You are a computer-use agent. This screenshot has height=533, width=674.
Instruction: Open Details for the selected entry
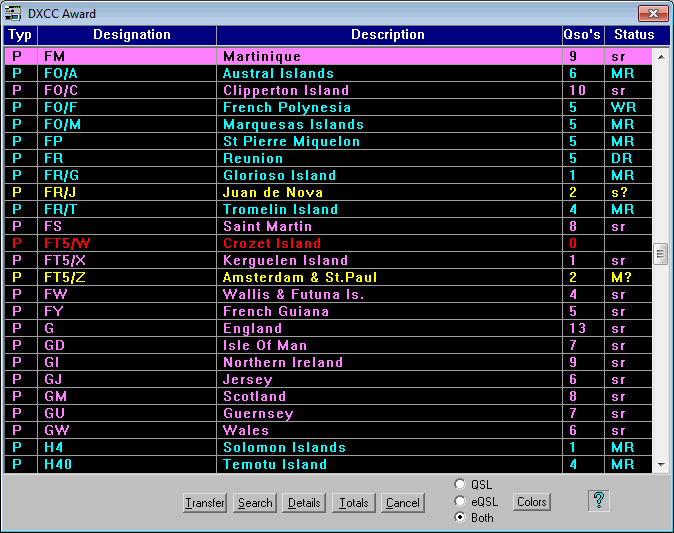point(304,503)
